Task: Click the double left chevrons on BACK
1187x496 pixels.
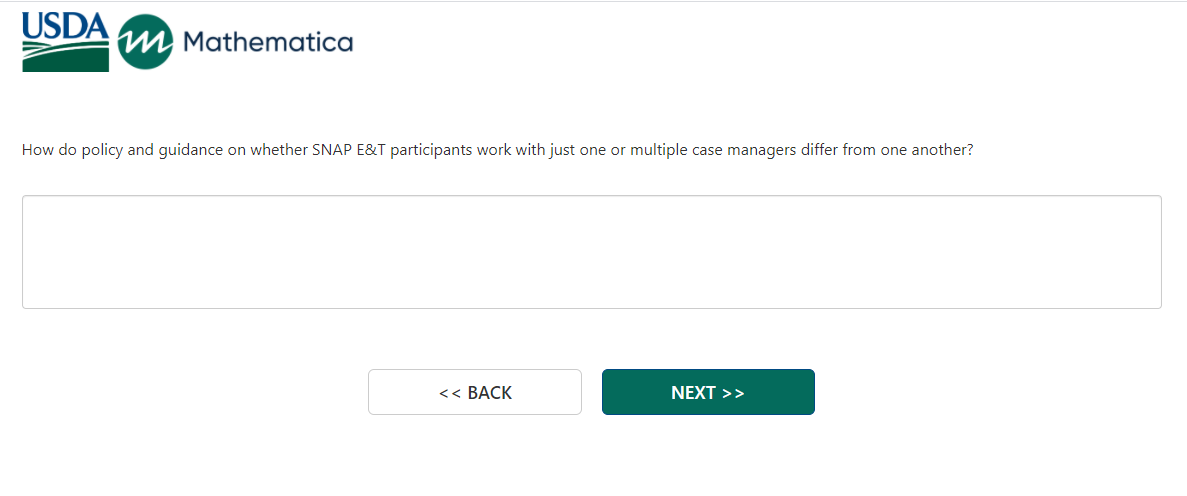Action: point(450,393)
